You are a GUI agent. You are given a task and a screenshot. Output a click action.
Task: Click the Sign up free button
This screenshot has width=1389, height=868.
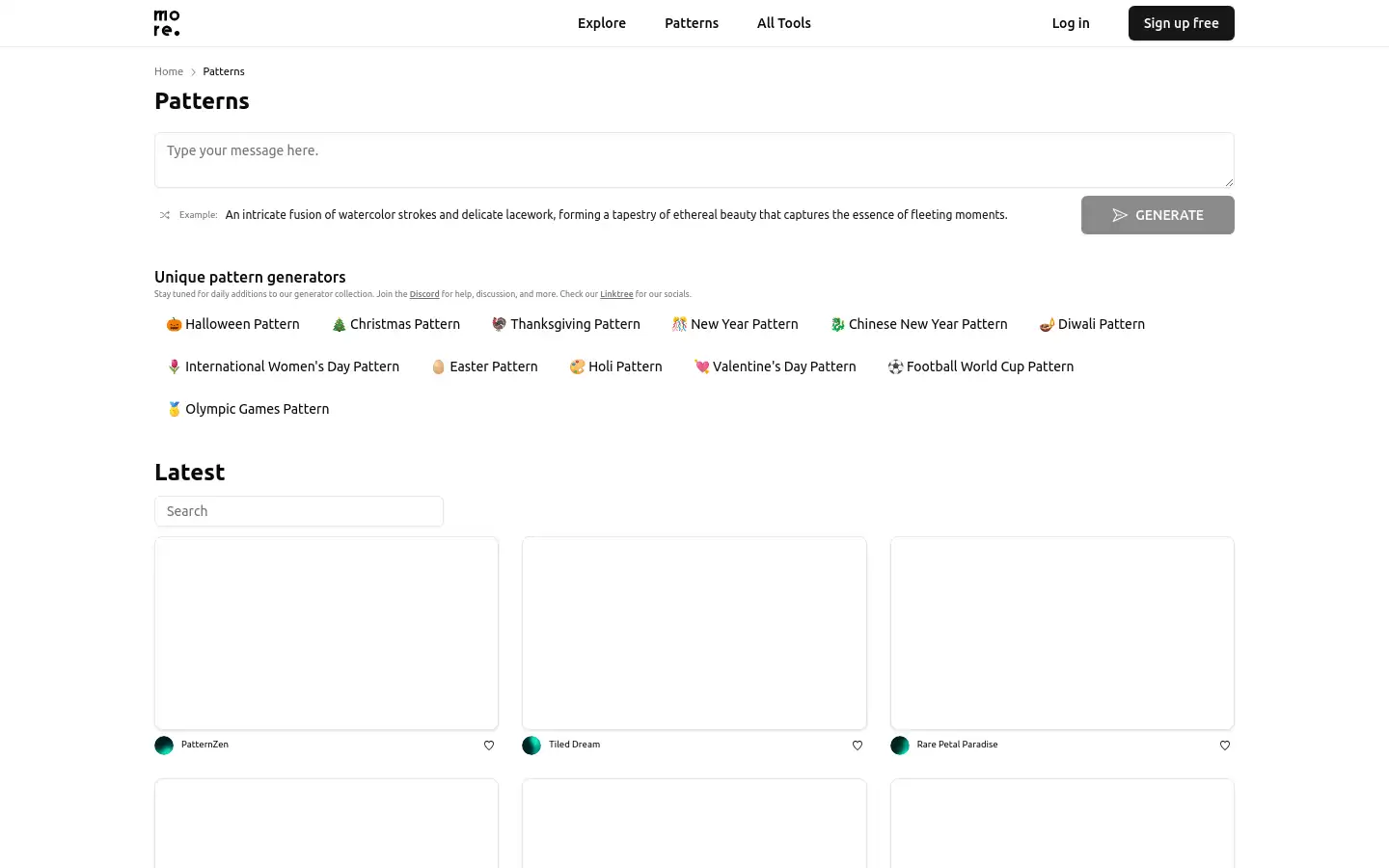tap(1182, 23)
